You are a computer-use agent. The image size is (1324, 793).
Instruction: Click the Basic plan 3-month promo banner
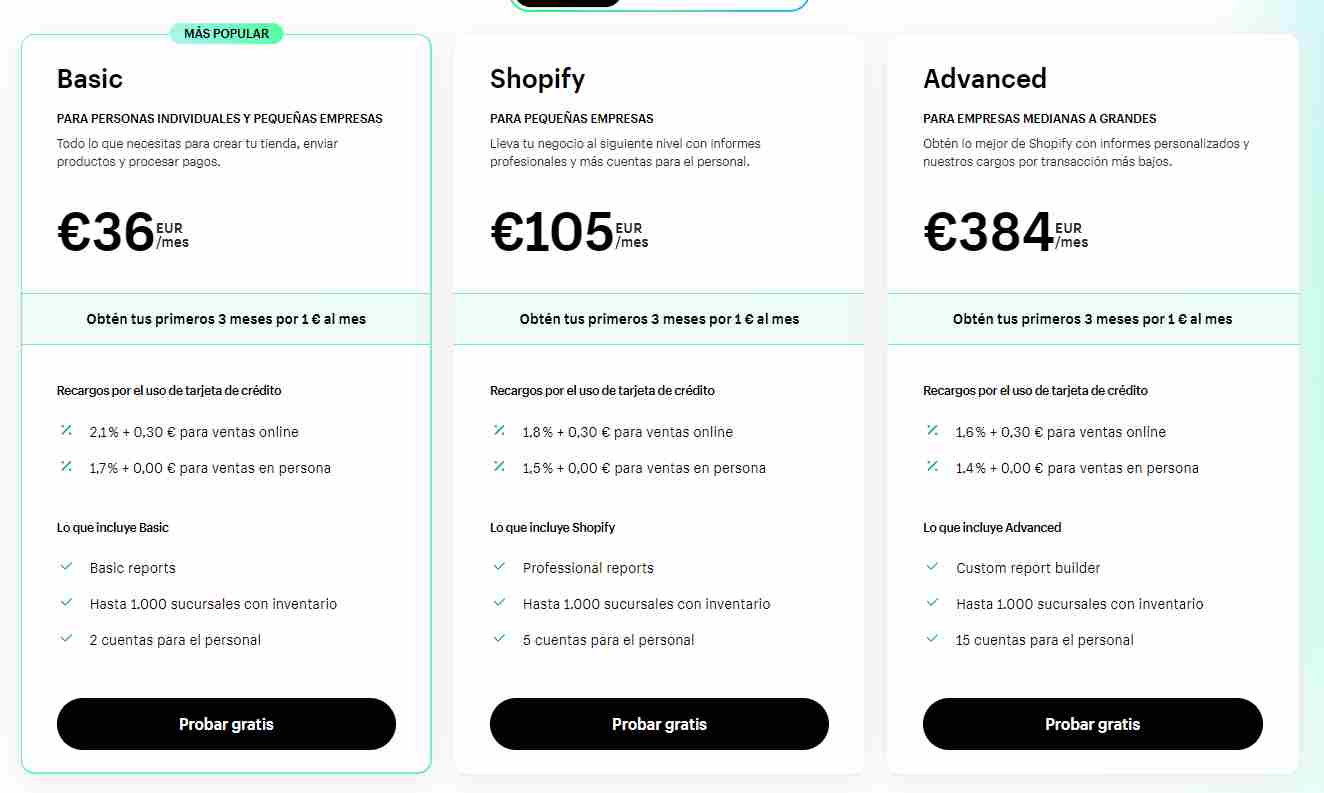[226, 319]
